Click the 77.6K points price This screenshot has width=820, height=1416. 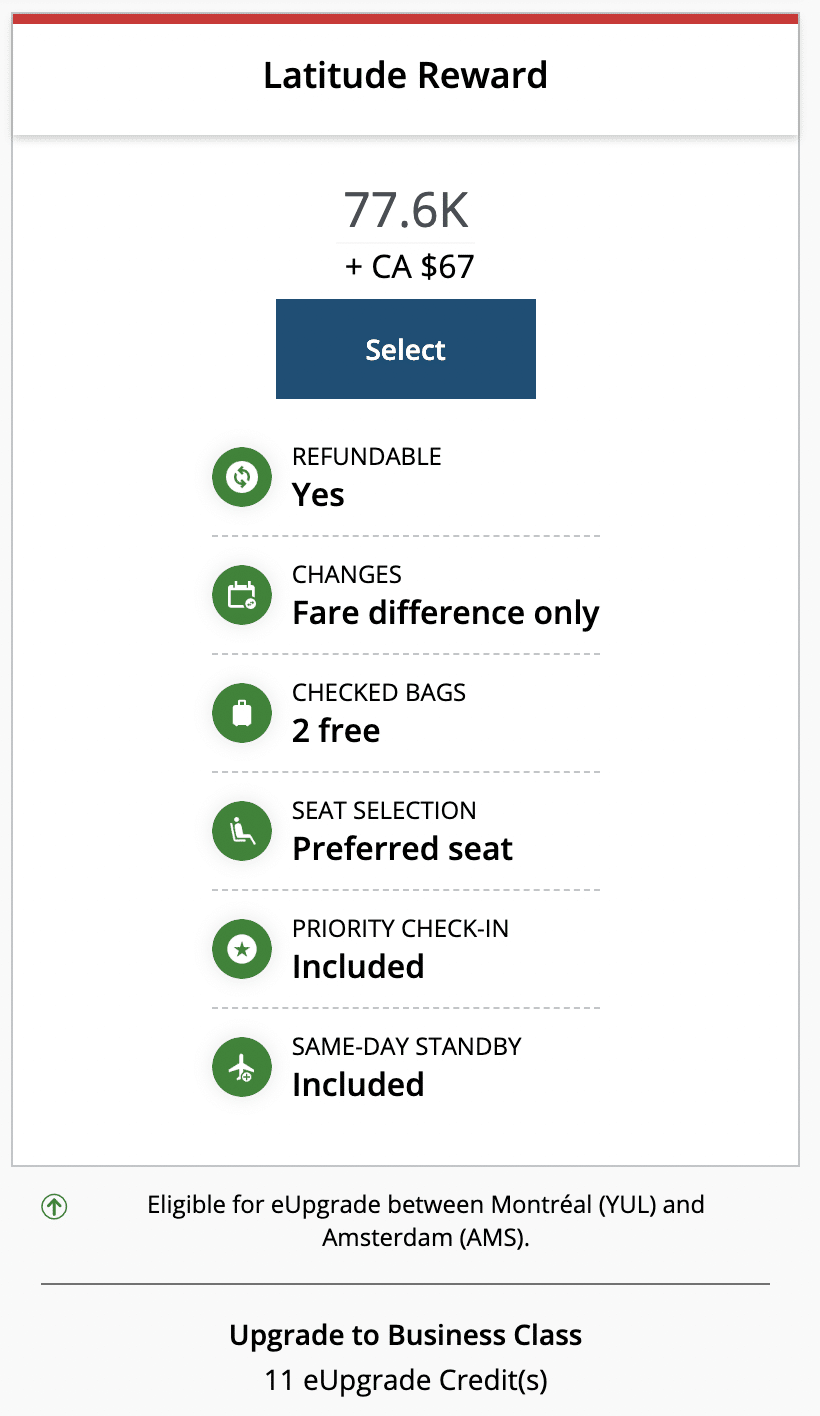(x=405, y=210)
